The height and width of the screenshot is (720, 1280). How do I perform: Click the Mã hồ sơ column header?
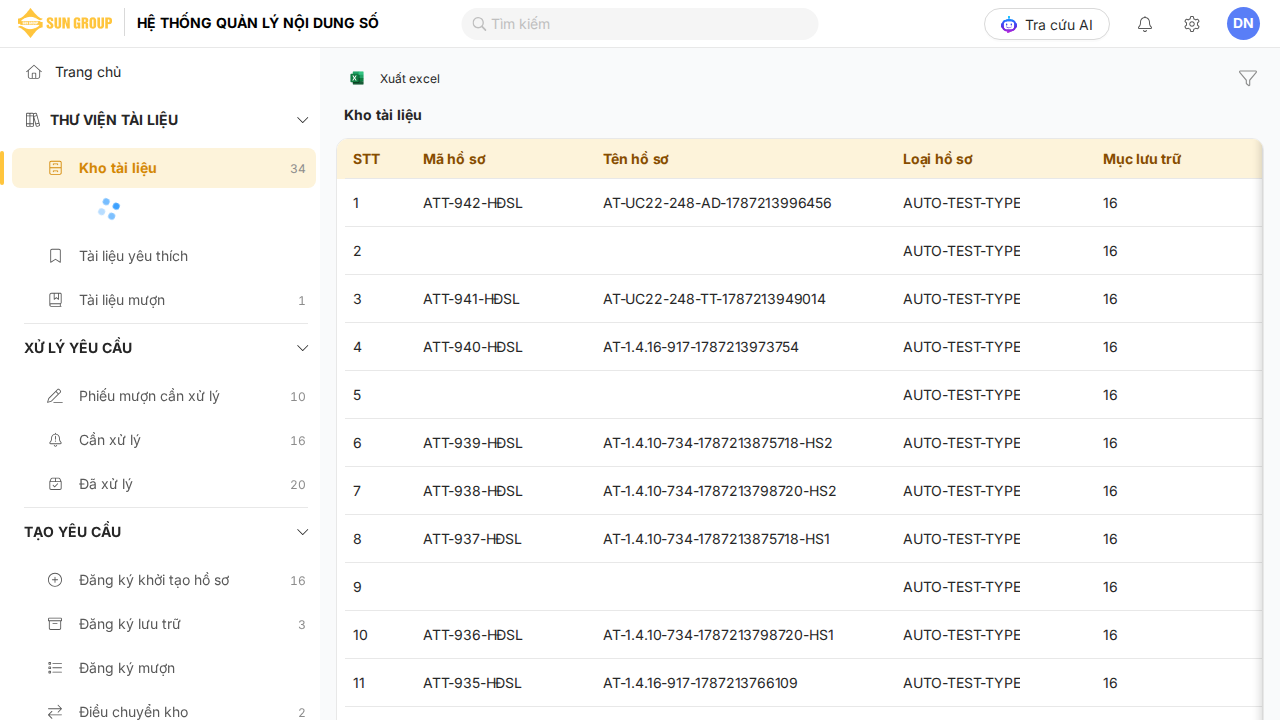coord(454,159)
